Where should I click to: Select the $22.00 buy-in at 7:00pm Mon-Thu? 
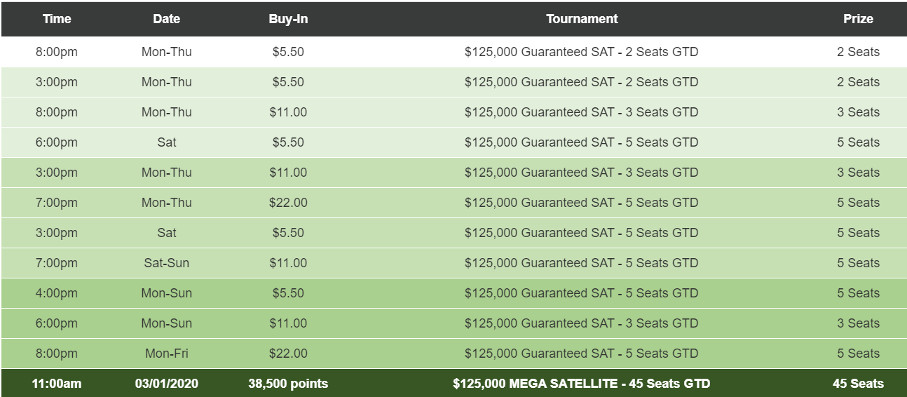point(288,203)
